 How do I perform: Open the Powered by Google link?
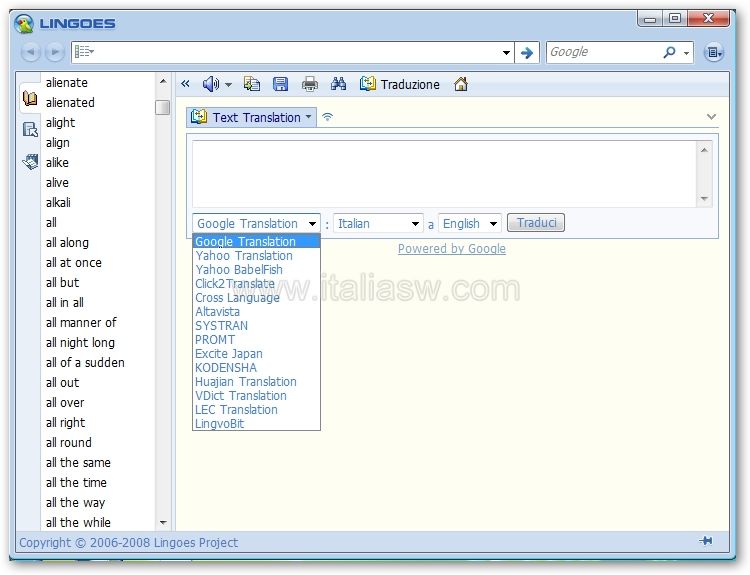point(452,249)
